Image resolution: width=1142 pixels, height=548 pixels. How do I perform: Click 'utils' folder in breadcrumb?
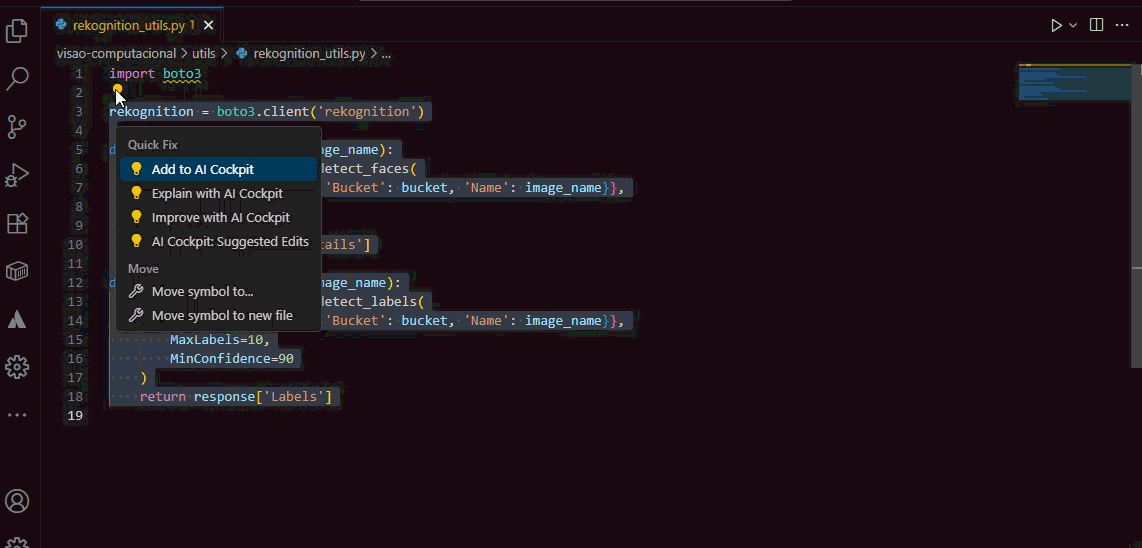click(x=204, y=54)
